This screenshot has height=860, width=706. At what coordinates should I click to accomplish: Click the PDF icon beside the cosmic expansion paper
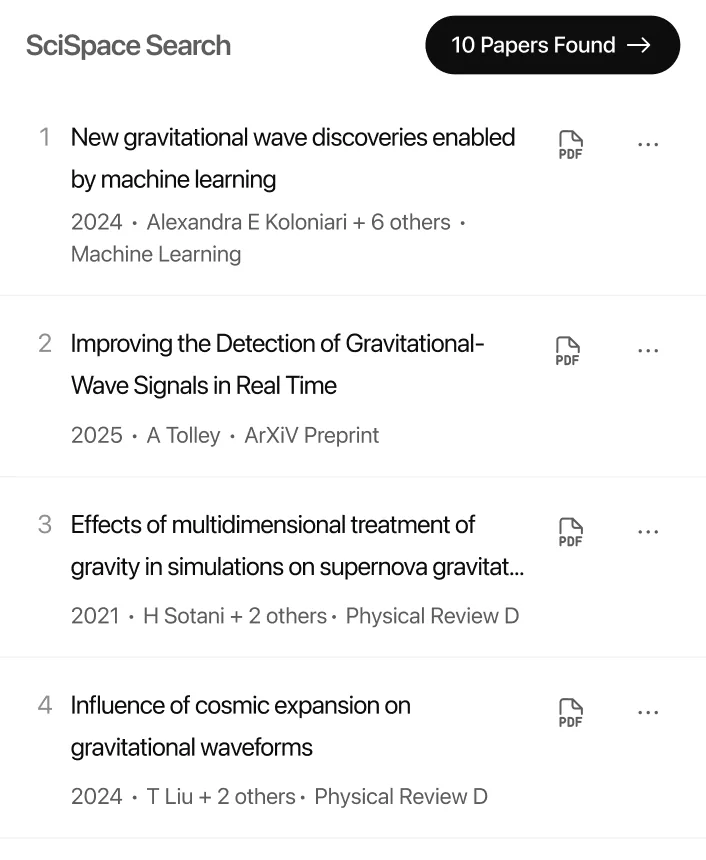[x=569, y=711]
